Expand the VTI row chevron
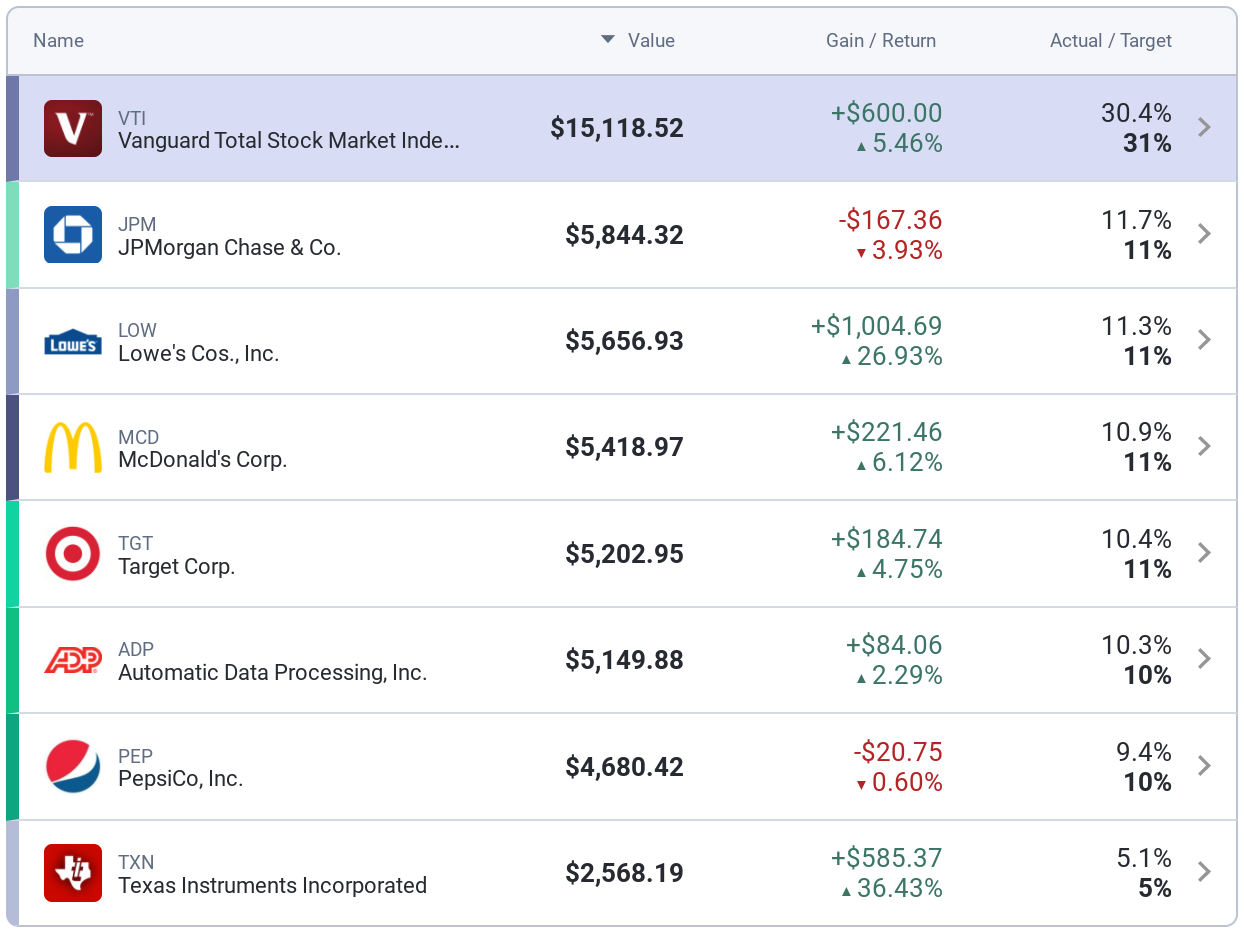 (1204, 128)
